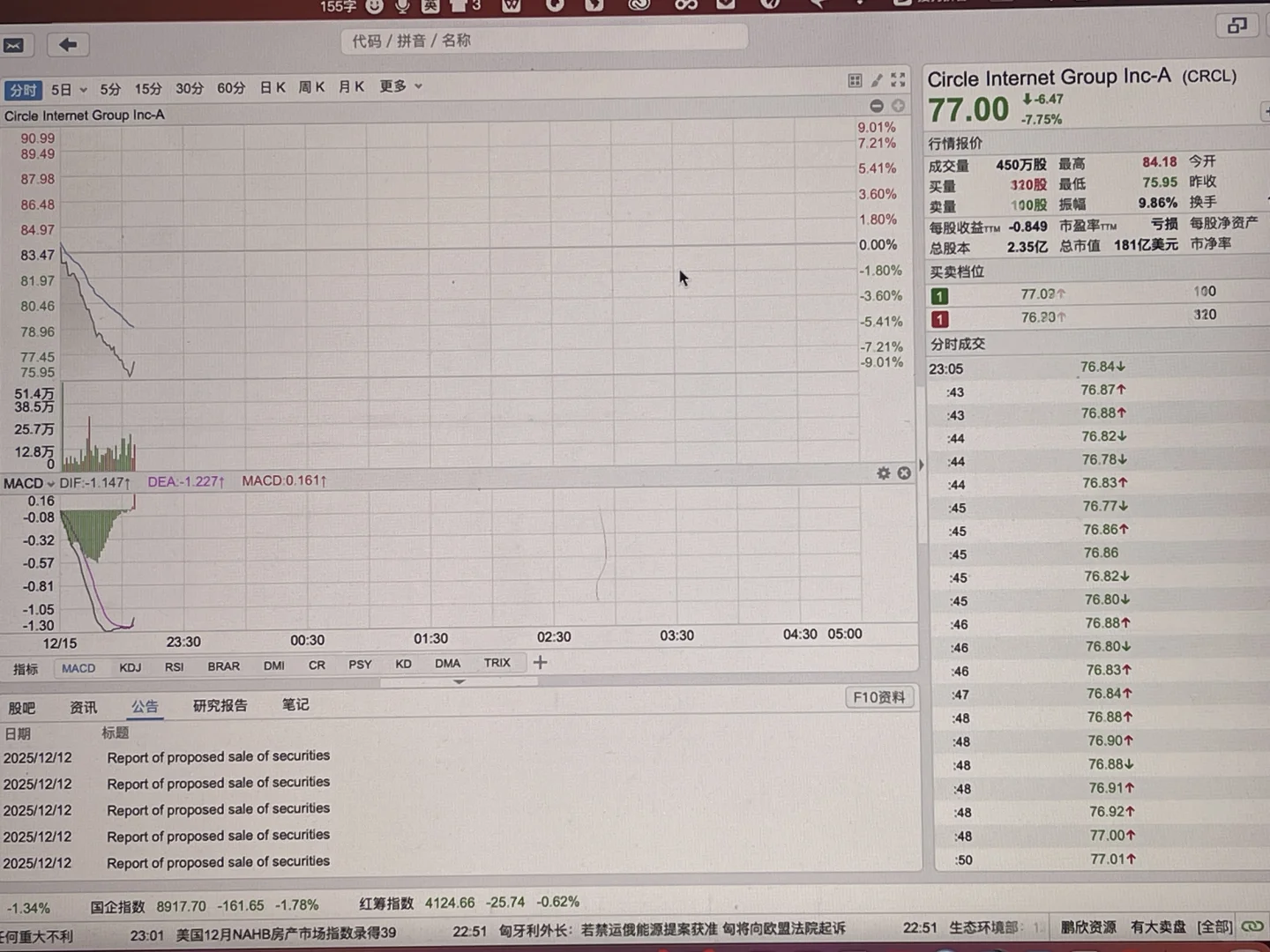
Task: Click the microphone icon in the input bar
Action: (x=402, y=6)
